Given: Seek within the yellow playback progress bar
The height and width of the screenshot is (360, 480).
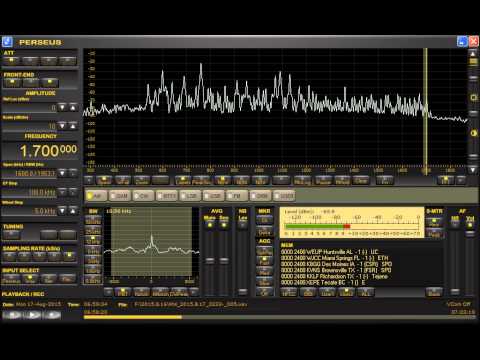Looking at the screenshot, I should pos(133,317).
